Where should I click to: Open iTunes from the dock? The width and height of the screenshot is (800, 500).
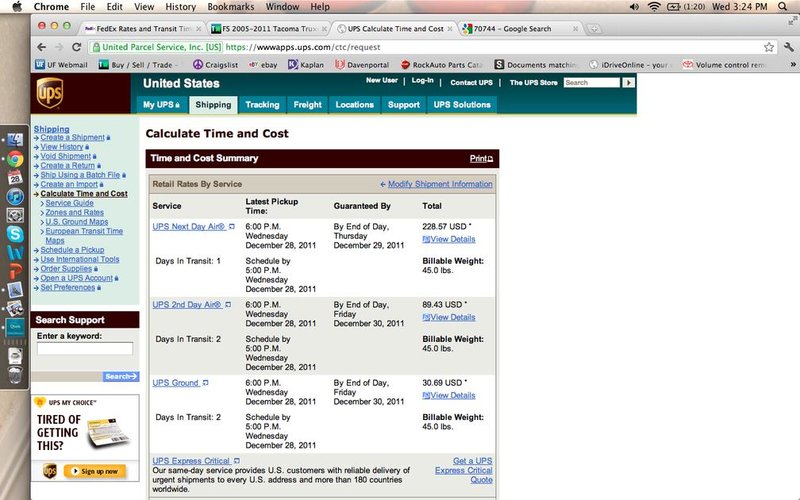15,196
